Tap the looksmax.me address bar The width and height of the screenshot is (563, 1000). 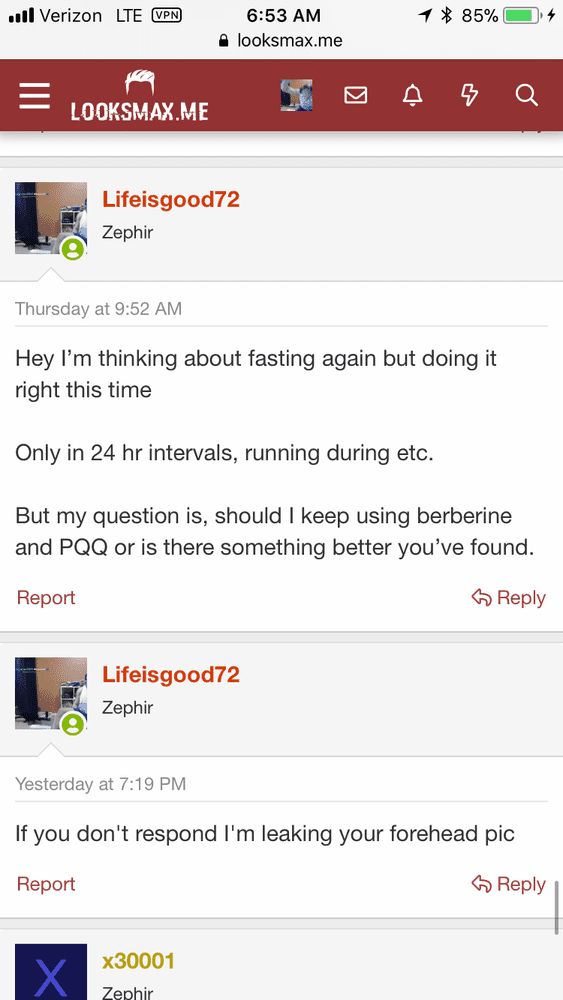click(x=281, y=41)
